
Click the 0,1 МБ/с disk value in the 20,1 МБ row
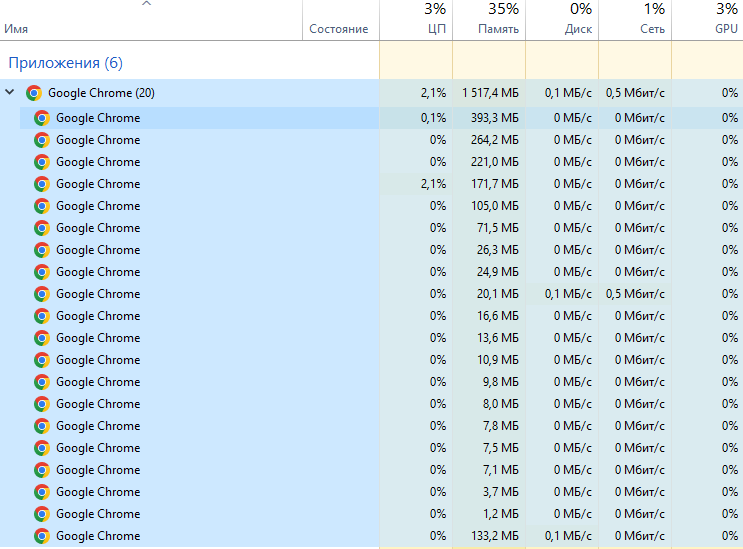tap(568, 294)
